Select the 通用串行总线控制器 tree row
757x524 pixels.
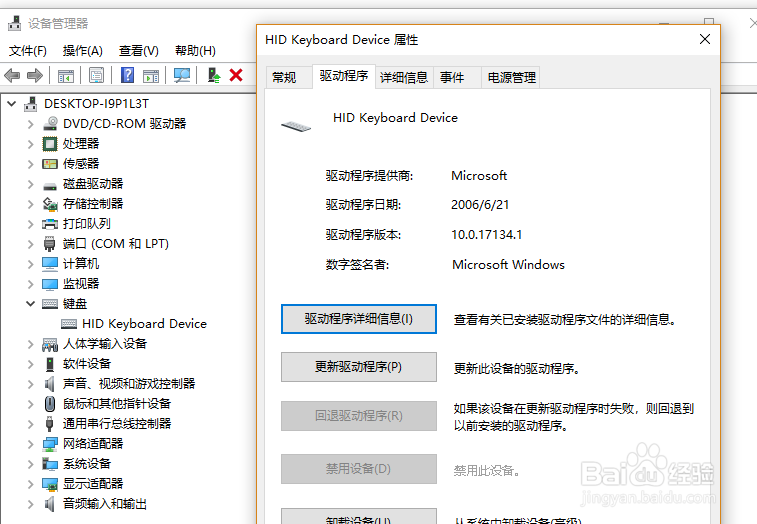tap(117, 424)
